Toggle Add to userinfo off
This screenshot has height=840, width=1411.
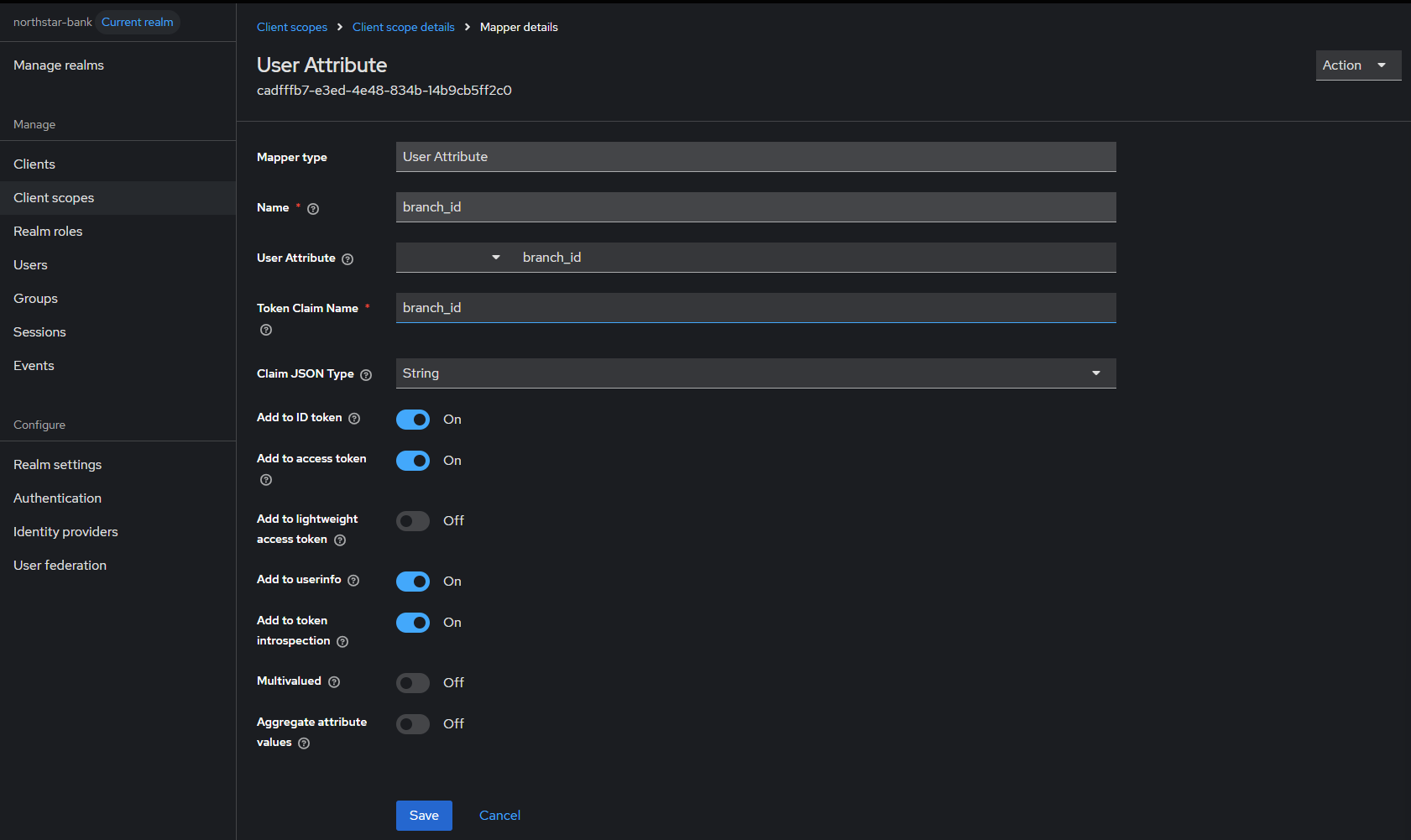(x=413, y=582)
